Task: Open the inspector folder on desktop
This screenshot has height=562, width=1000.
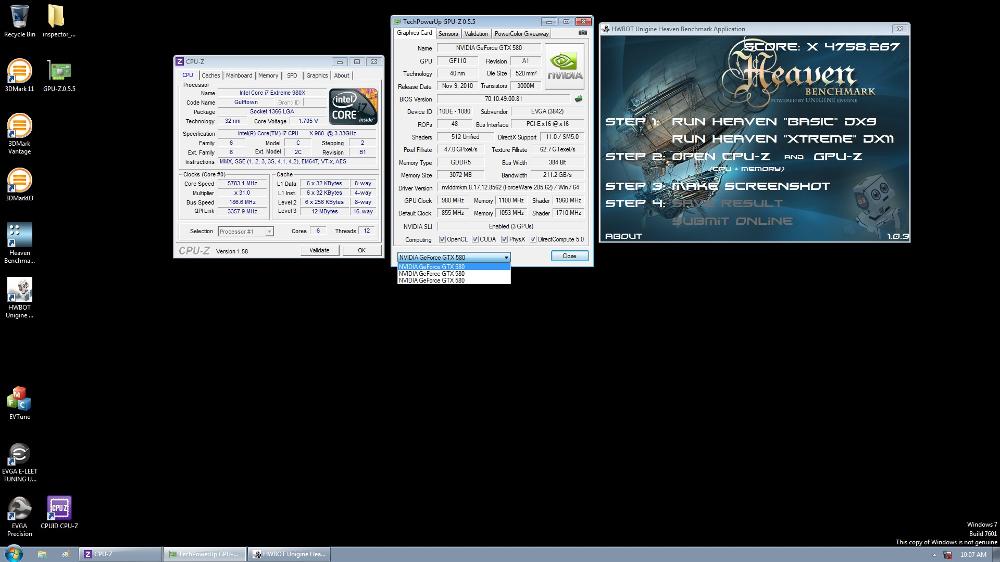Action: click(58, 20)
